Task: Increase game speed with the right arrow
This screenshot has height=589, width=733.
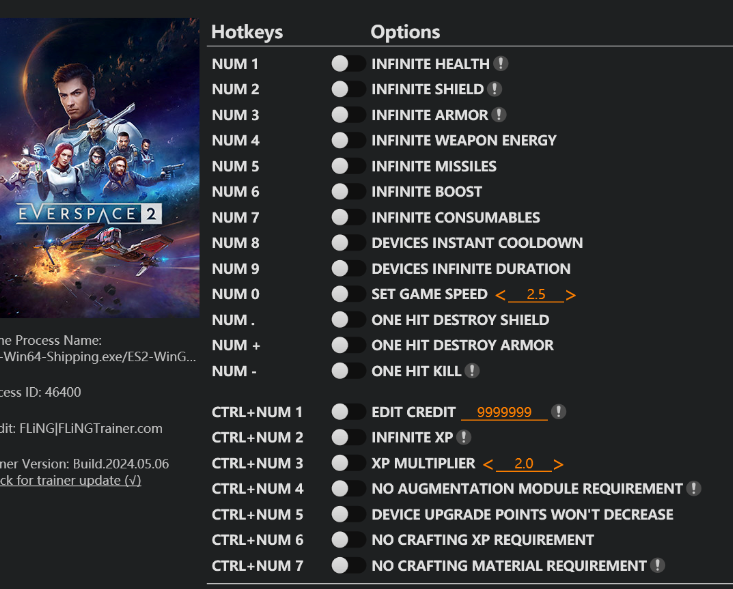Action: point(570,295)
